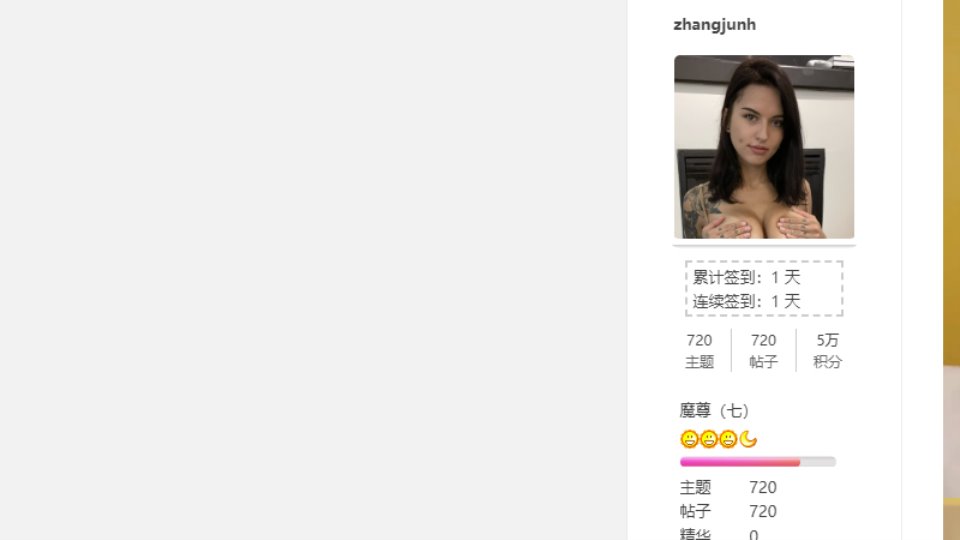Click the pink level progress bar
Screen dimensions: 960x540
pos(758,462)
